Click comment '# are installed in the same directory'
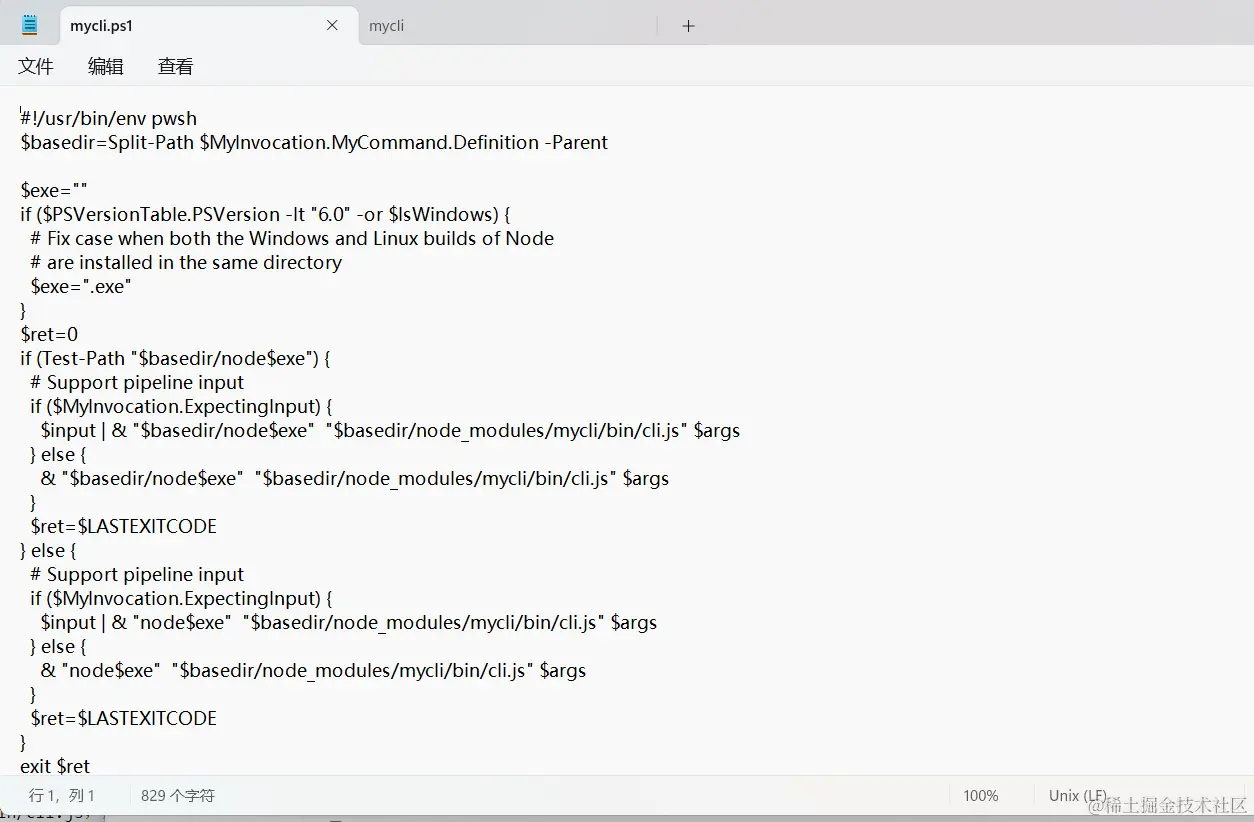 click(x=186, y=262)
